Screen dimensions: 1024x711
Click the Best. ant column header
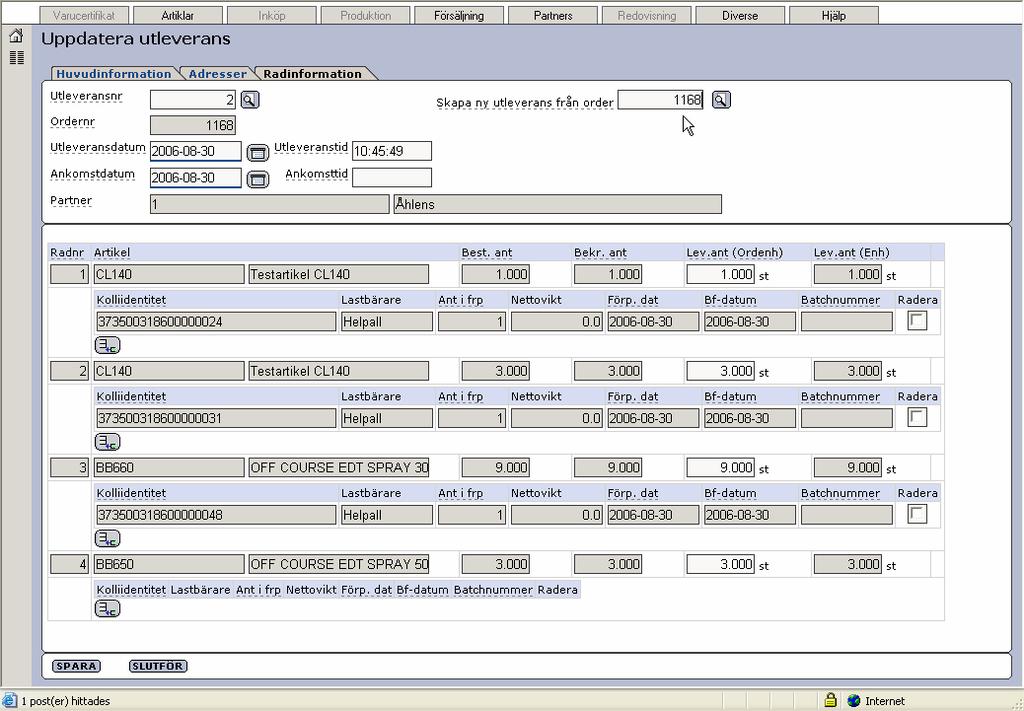pos(487,253)
